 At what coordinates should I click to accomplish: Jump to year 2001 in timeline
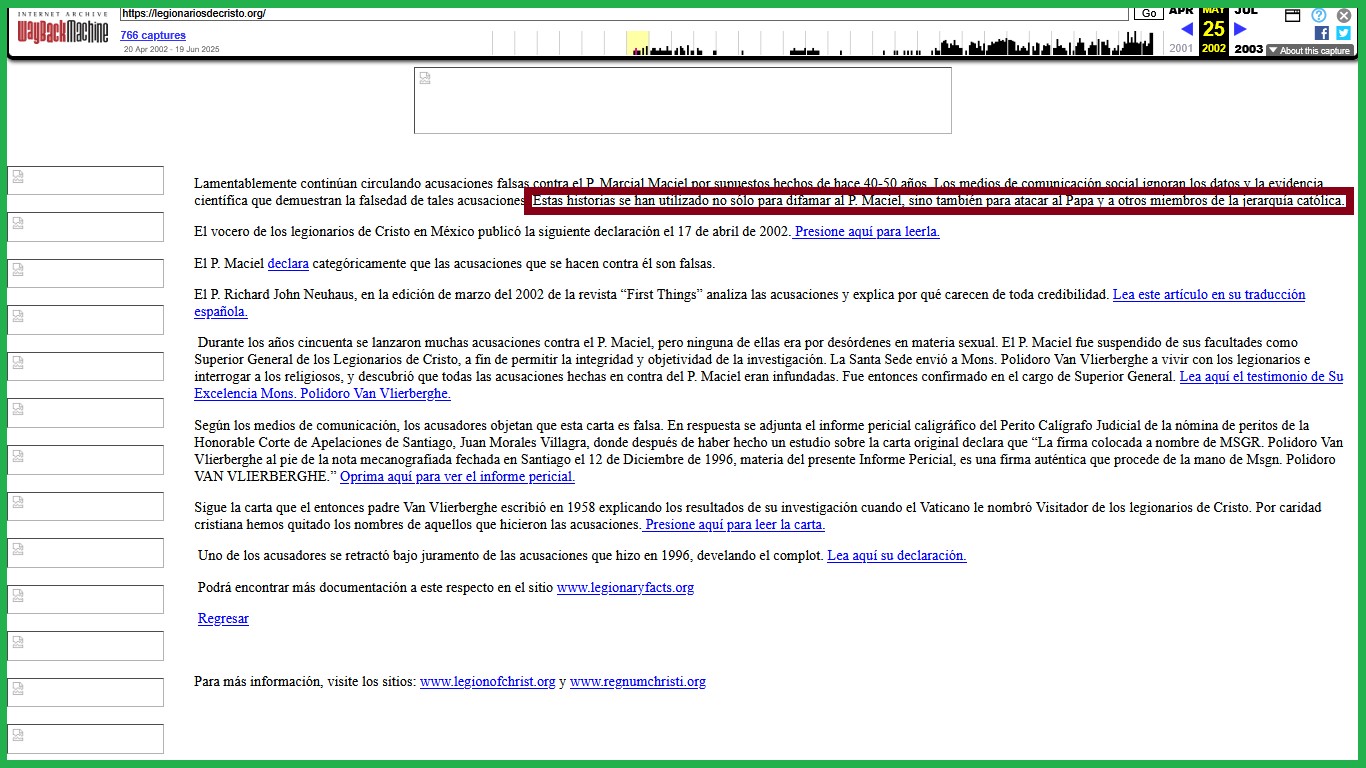pyautogui.click(x=1181, y=49)
